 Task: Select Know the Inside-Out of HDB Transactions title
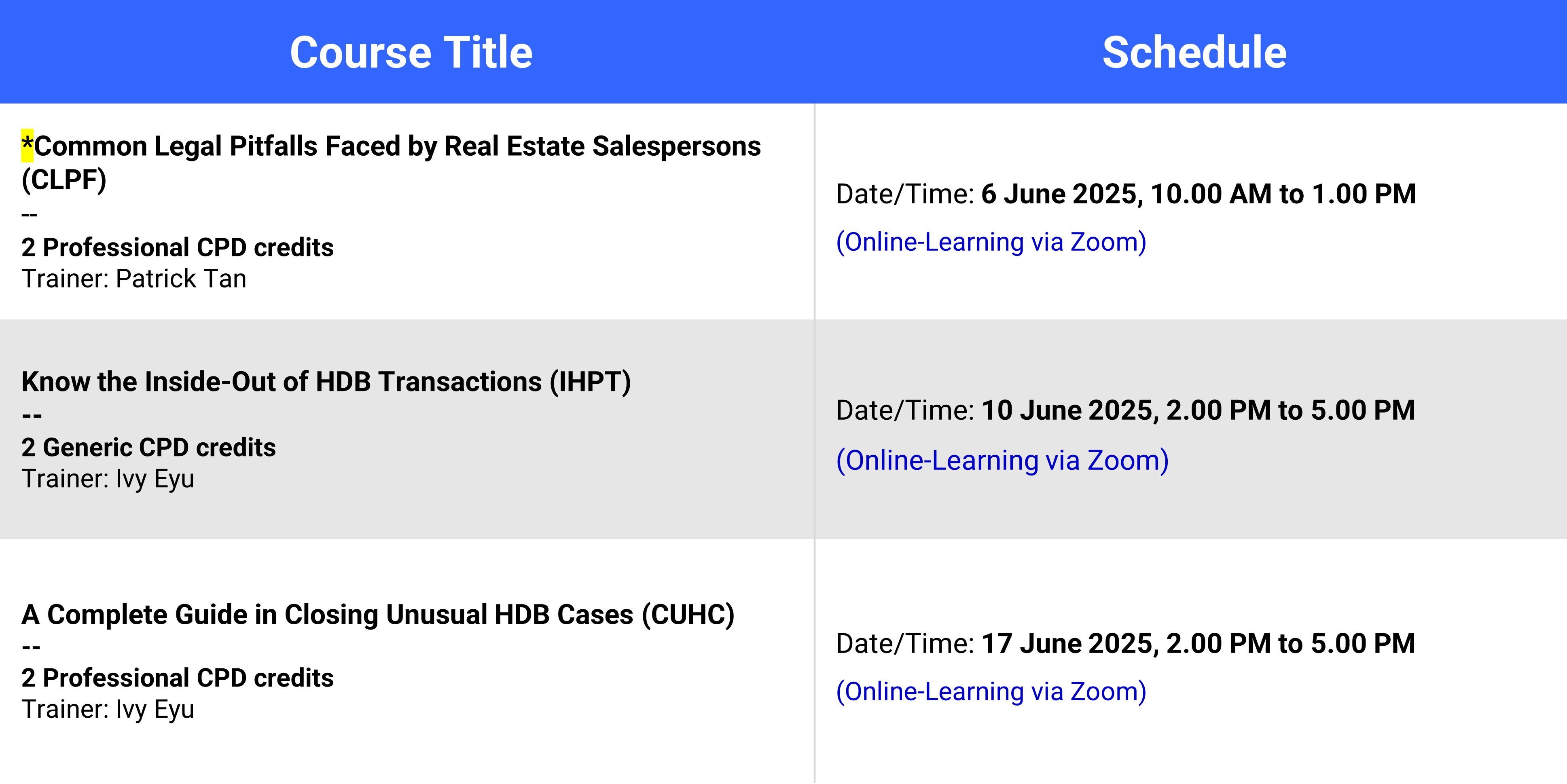326,382
